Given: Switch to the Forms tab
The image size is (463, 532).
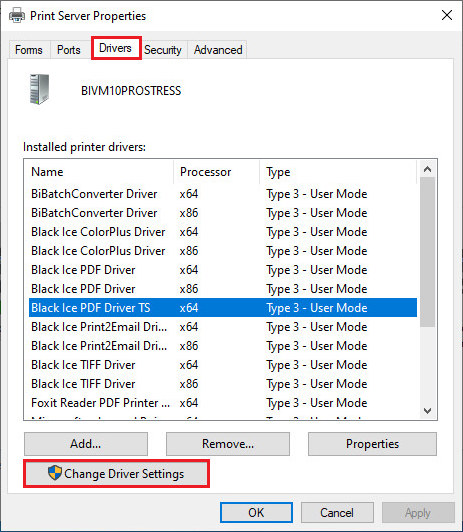Looking at the screenshot, I should pos(29,50).
